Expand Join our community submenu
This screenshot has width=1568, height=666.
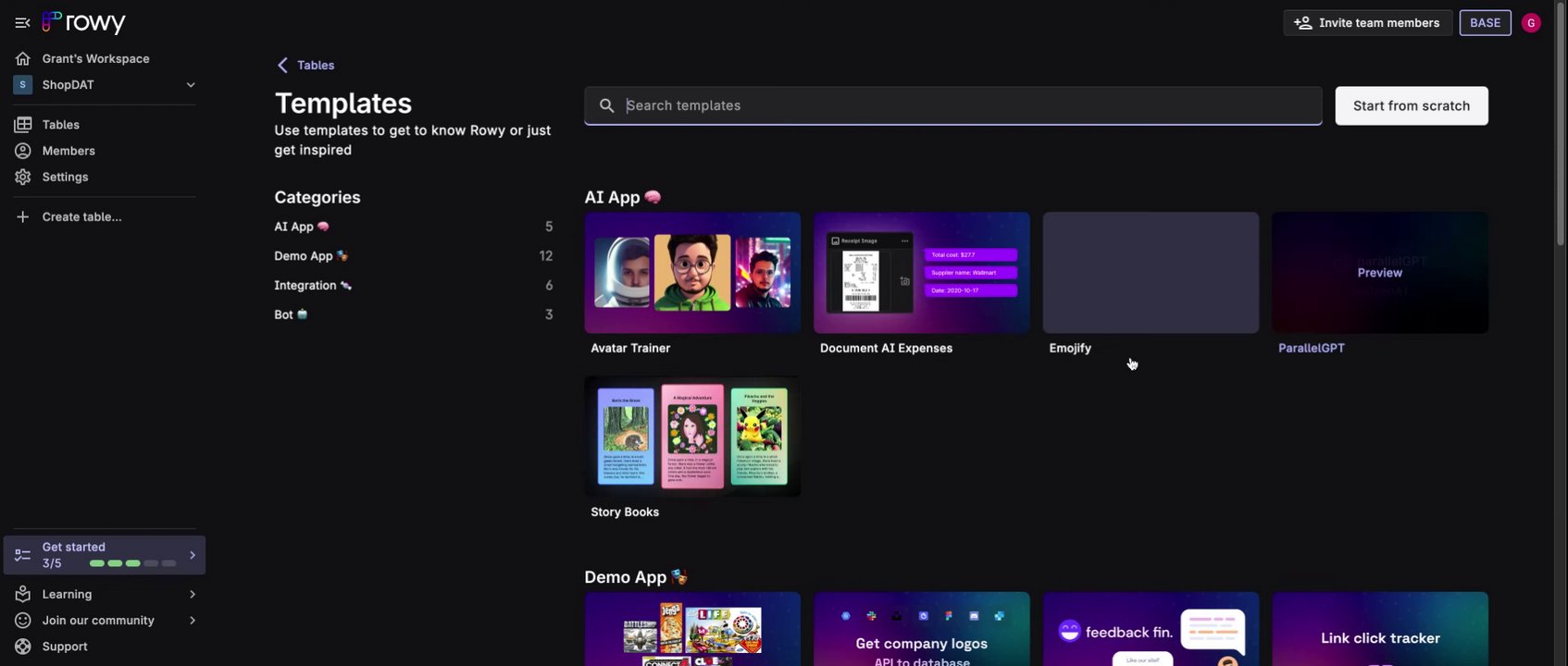[x=193, y=621]
